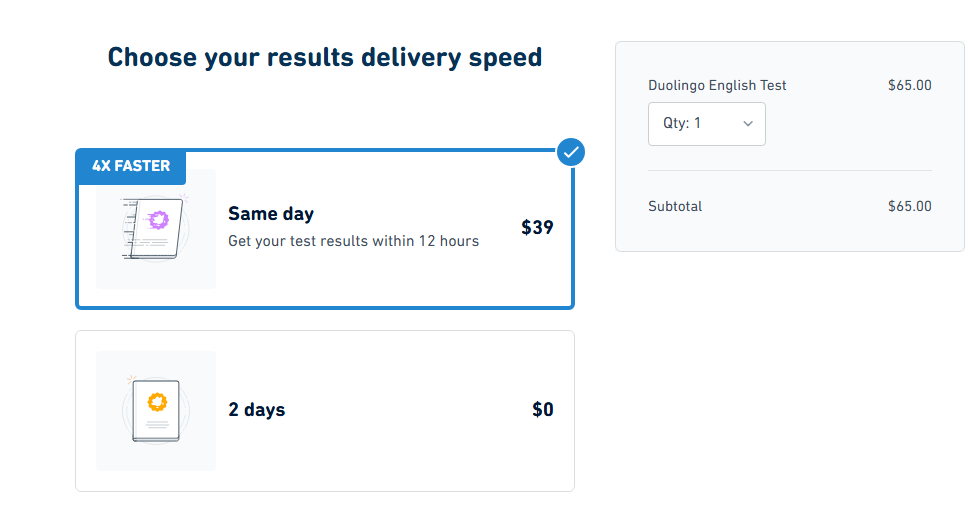Click the chevron arrow in Qty box

pos(748,124)
